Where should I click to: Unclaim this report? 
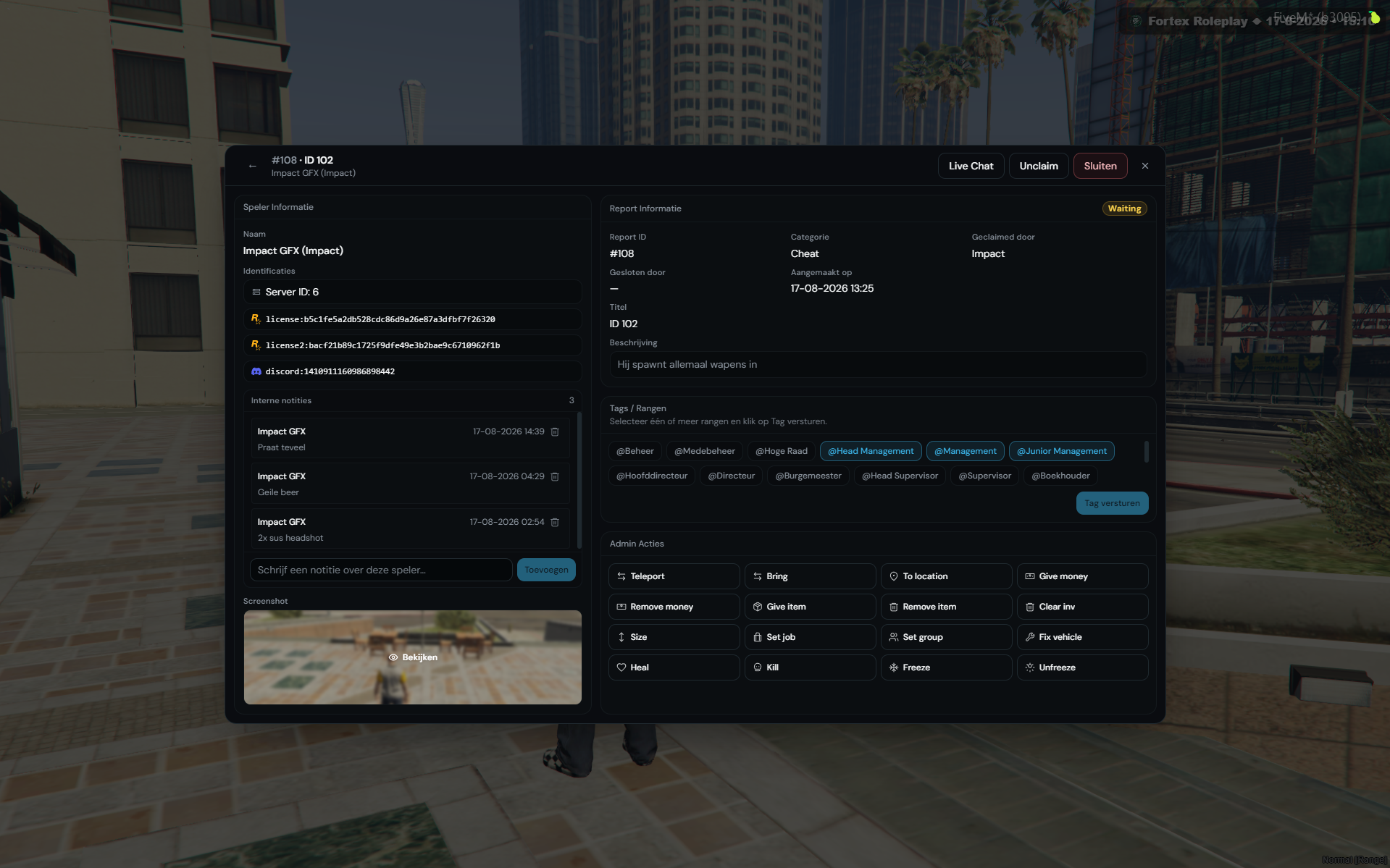pos(1038,166)
